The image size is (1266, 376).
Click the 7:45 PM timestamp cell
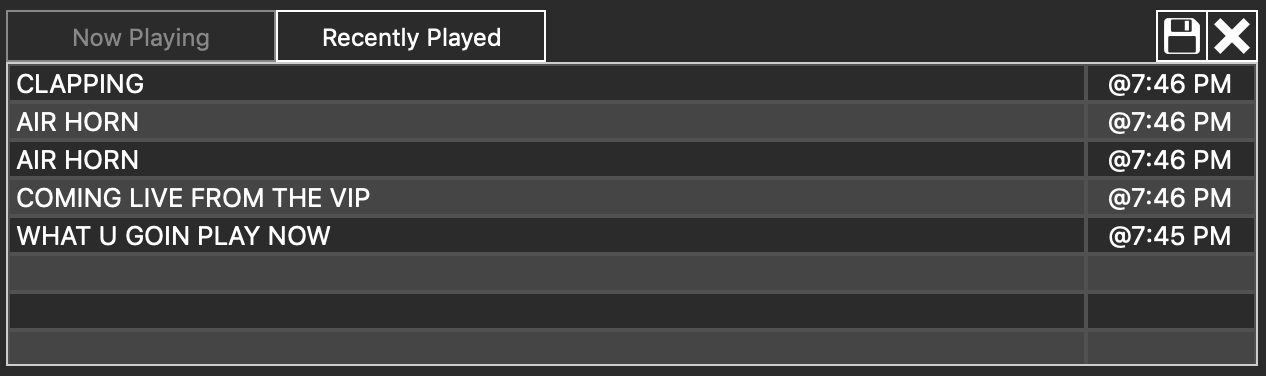point(1171,236)
